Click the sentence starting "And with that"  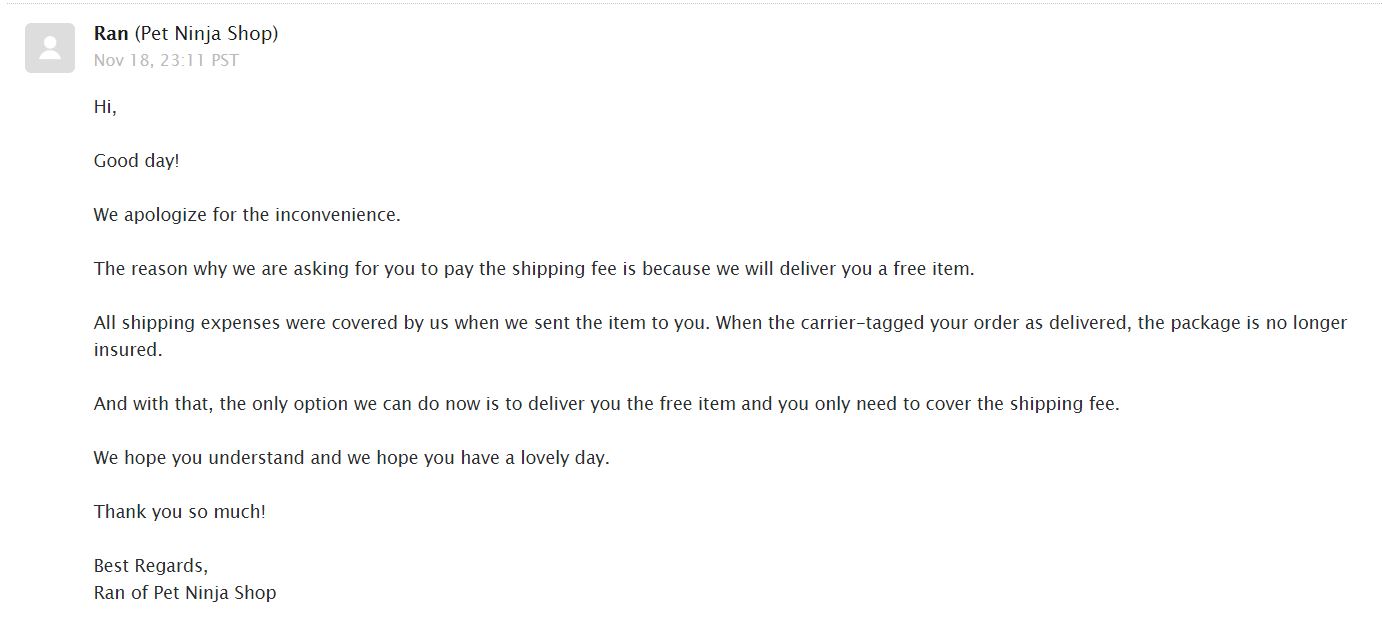607,404
